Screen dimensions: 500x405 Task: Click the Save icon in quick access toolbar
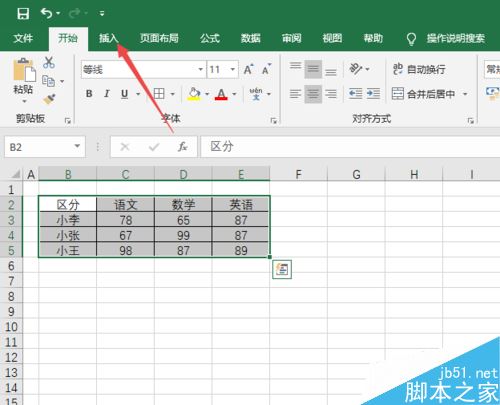(23, 13)
